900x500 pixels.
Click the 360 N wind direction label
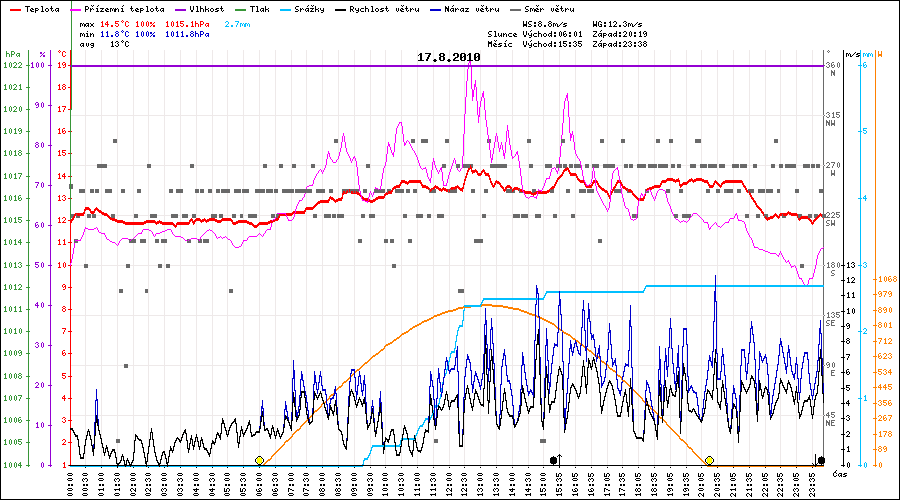pyautogui.click(x=833, y=69)
